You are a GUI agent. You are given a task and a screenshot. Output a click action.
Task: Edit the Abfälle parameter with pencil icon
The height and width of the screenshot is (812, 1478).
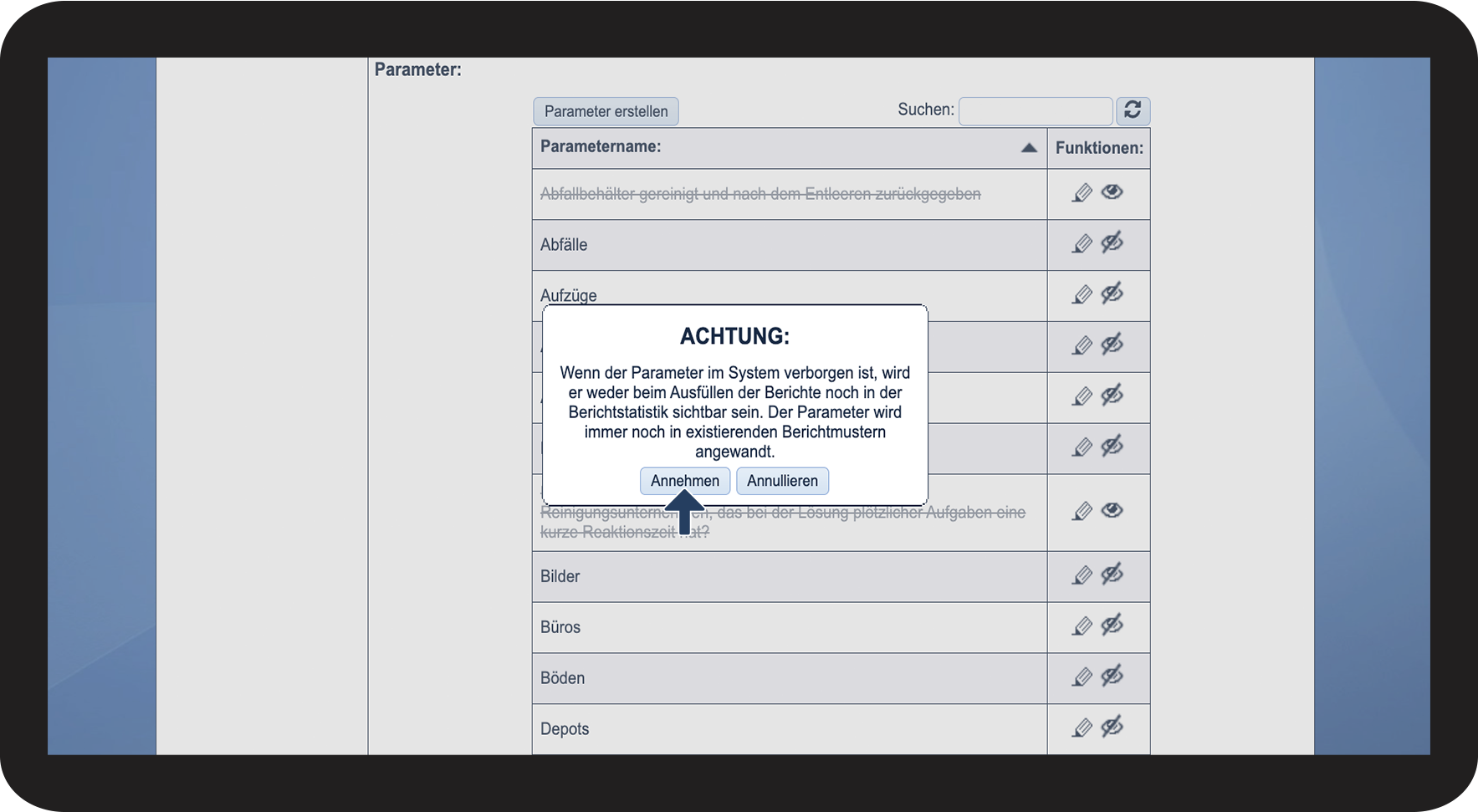click(x=1082, y=244)
